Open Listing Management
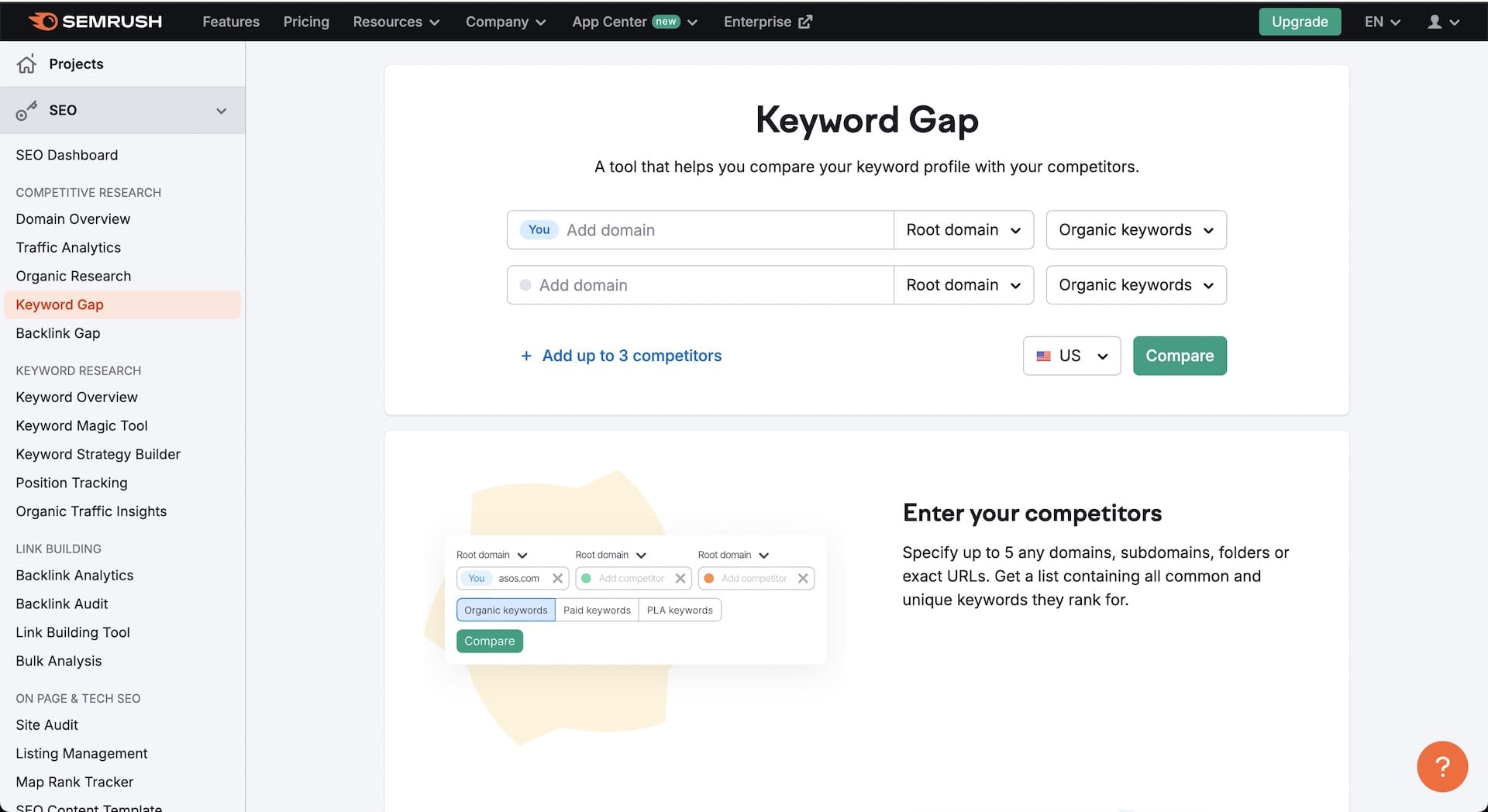This screenshot has height=812, width=1488. pyautogui.click(x=81, y=754)
